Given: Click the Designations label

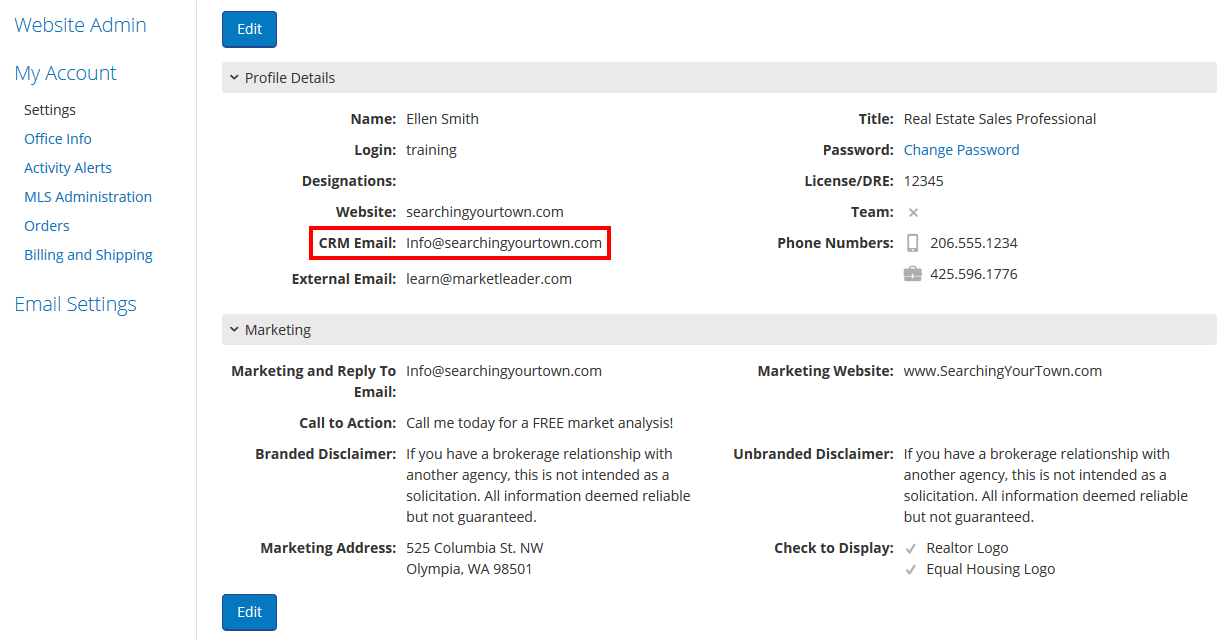Looking at the screenshot, I should pos(349,181).
